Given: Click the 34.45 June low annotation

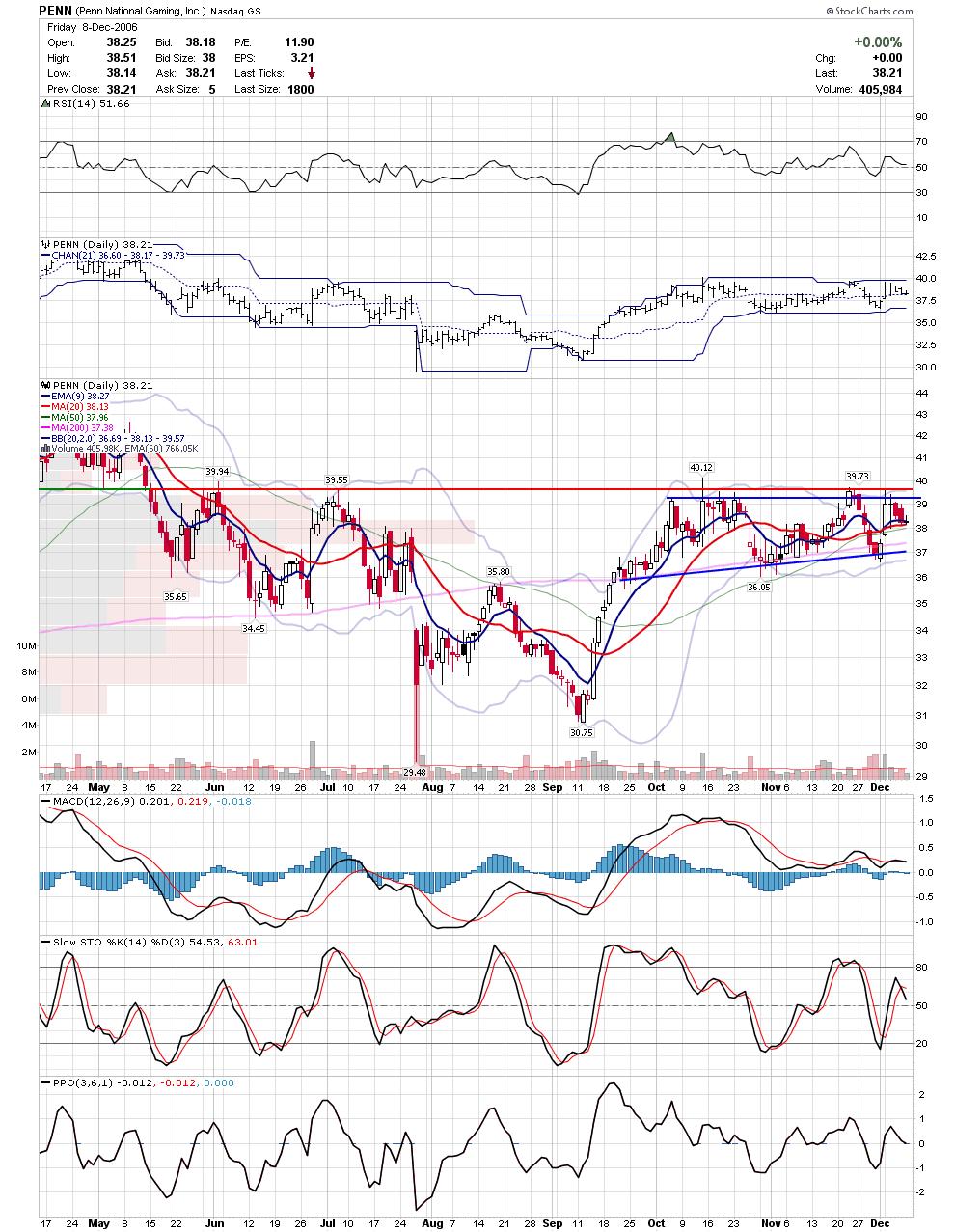Looking at the screenshot, I should pyautogui.click(x=253, y=628).
